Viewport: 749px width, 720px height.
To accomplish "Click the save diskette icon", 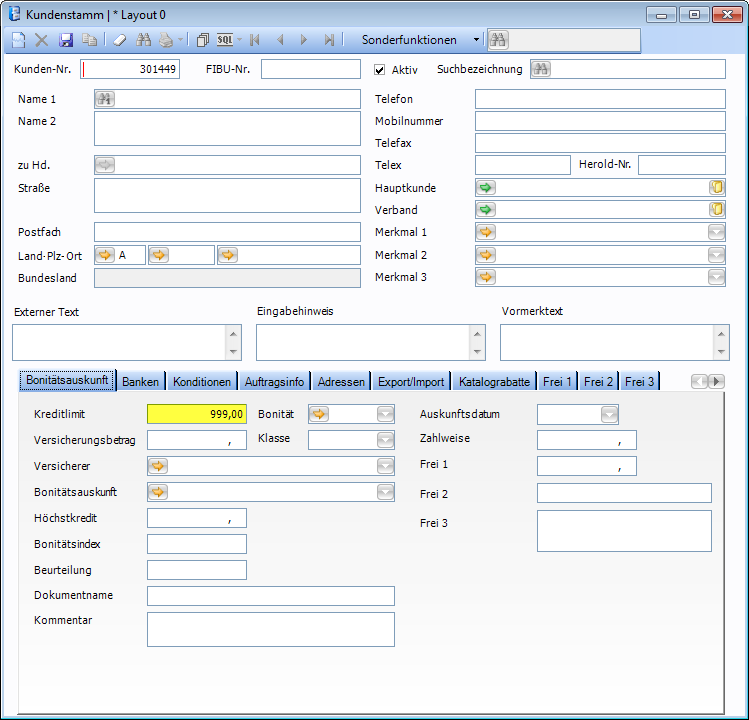I will tap(66, 40).
